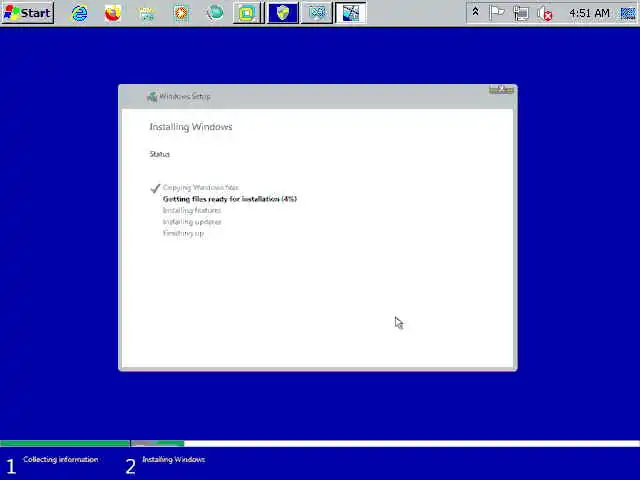Select the Installing features step
The width and height of the screenshot is (640, 480).
192,210
